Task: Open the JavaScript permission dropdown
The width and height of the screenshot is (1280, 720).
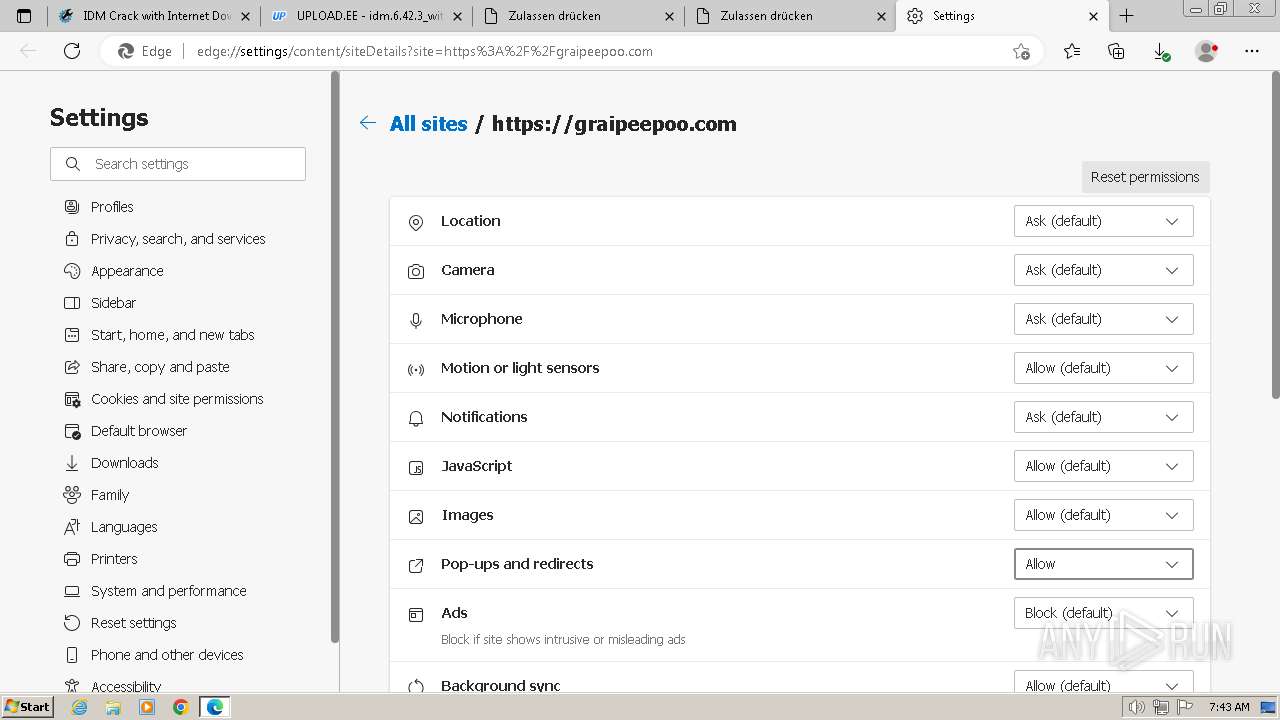Action: (x=1103, y=466)
